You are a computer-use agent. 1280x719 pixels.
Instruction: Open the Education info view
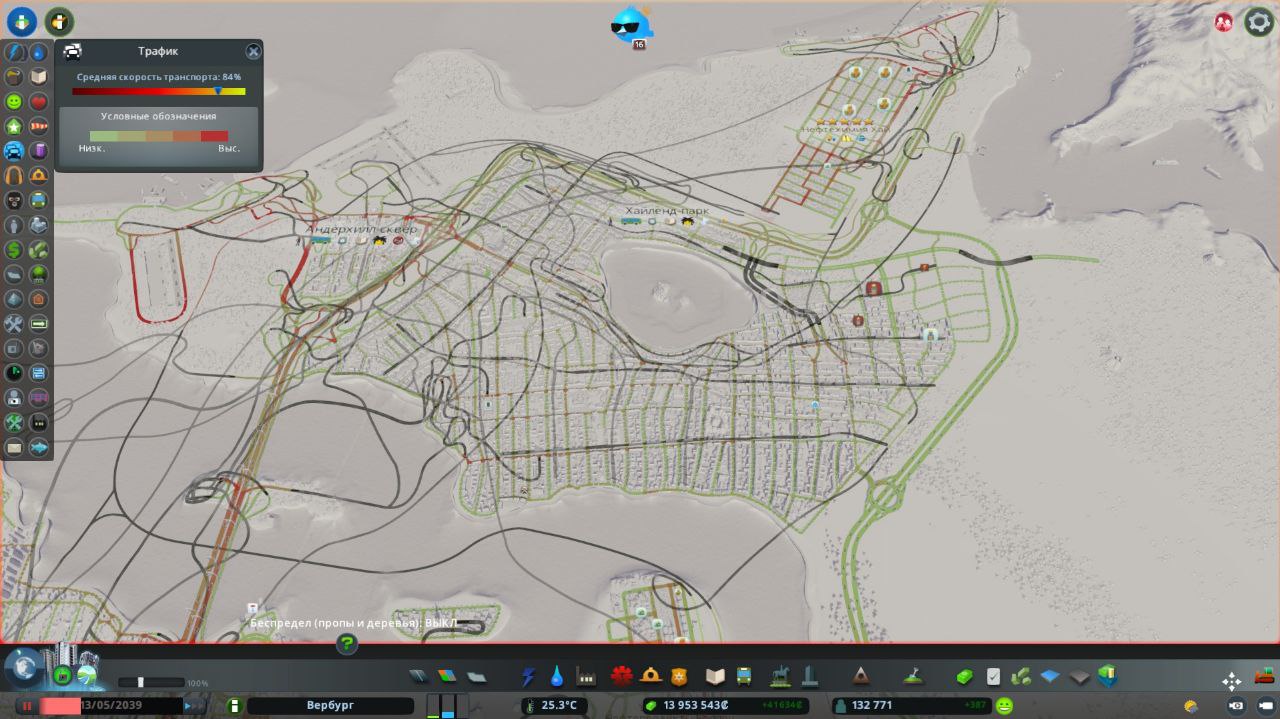coord(38,77)
